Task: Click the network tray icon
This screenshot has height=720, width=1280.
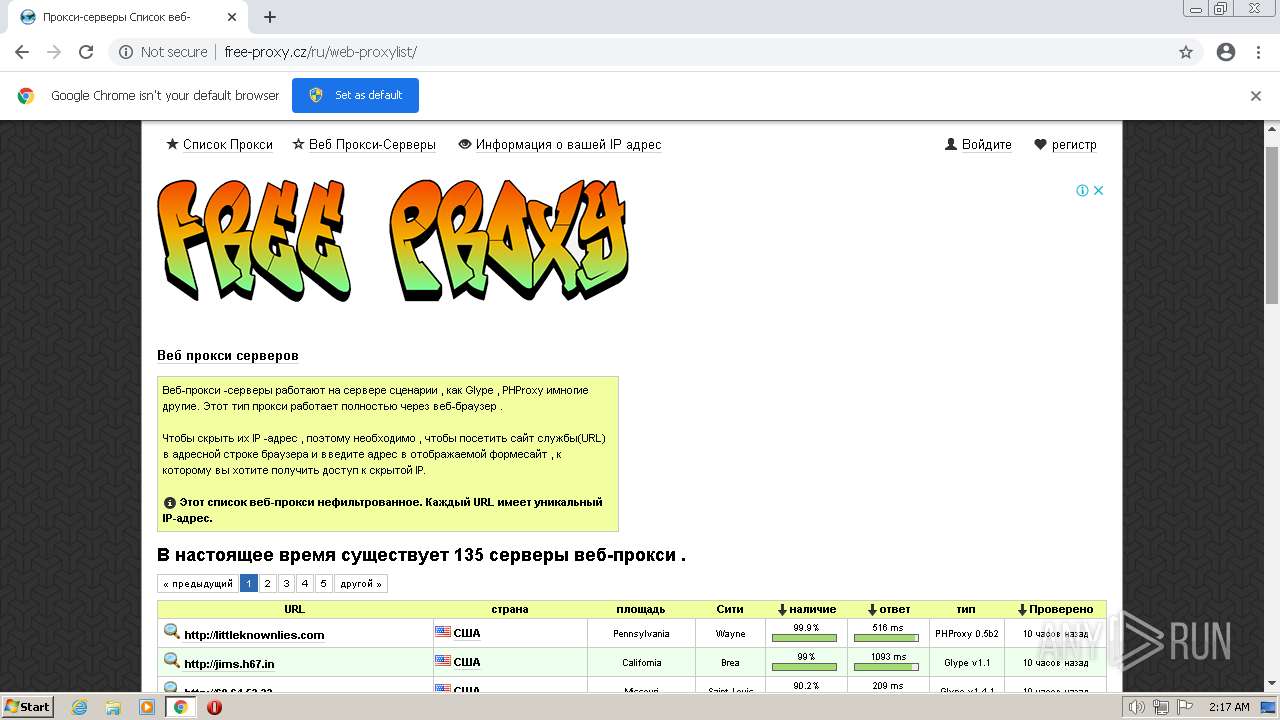Action: [x=1161, y=707]
